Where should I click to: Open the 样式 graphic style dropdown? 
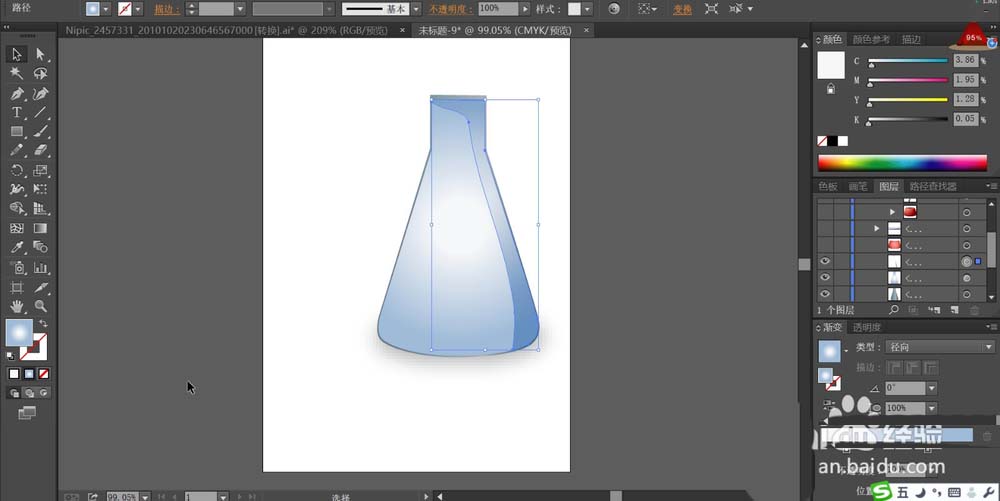click(x=587, y=9)
